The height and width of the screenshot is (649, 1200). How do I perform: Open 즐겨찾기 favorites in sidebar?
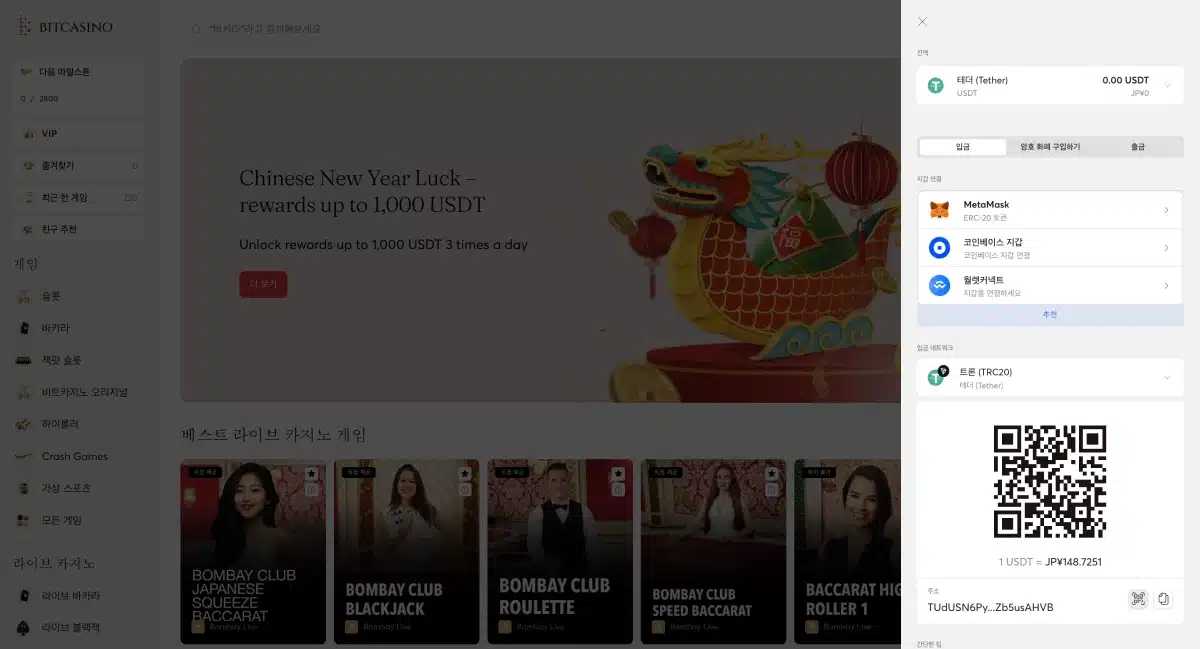(79, 166)
